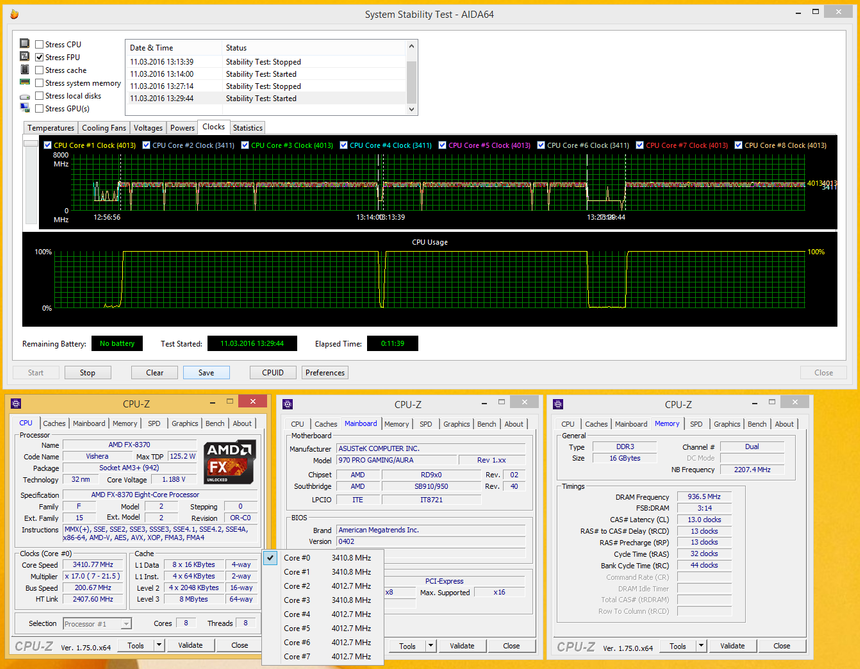The width and height of the screenshot is (860, 669).
Task: Click Validate in the rightmost CPU-Z window
Action: point(734,646)
